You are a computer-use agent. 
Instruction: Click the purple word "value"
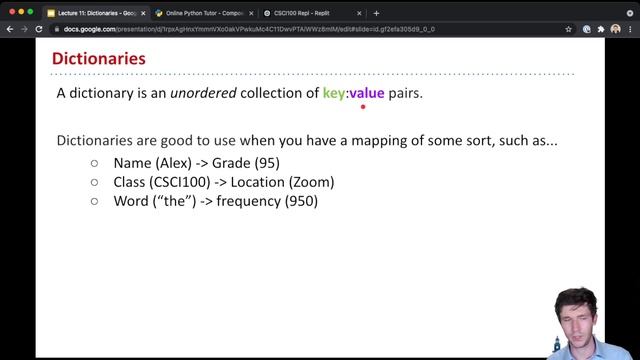coord(367,93)
